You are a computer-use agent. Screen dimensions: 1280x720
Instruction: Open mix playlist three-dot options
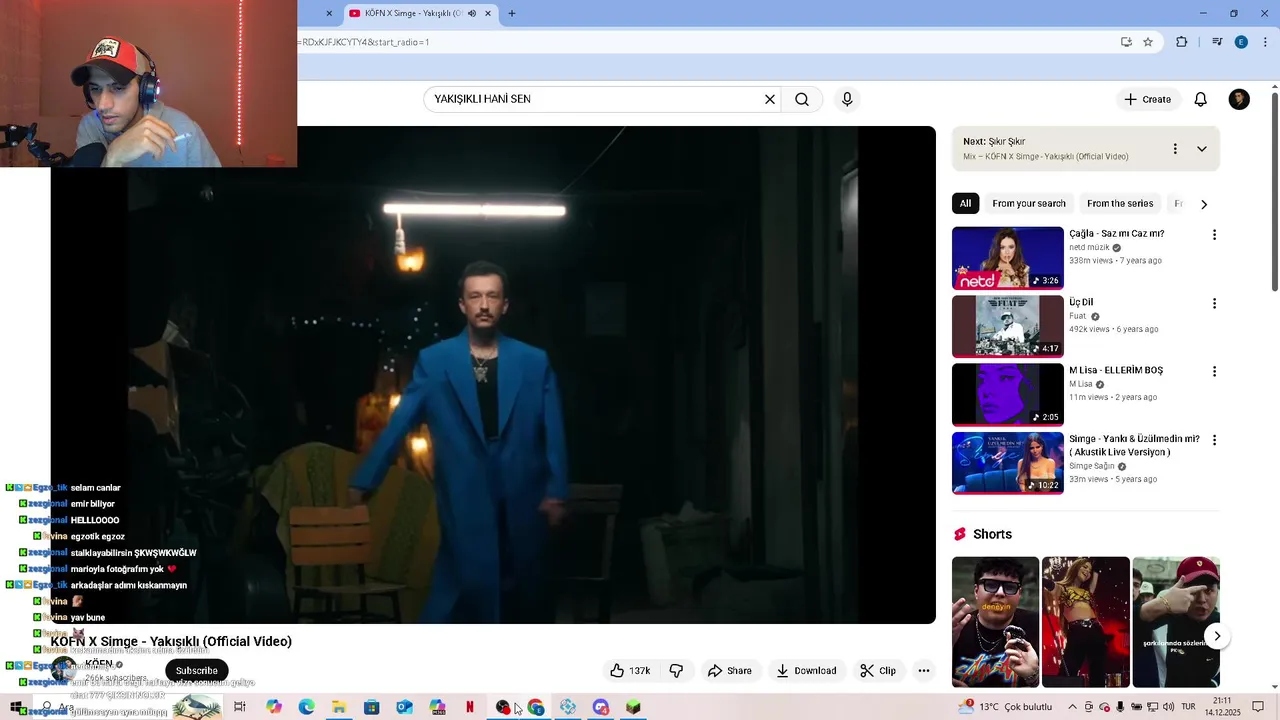click(x=1175, y=149)
